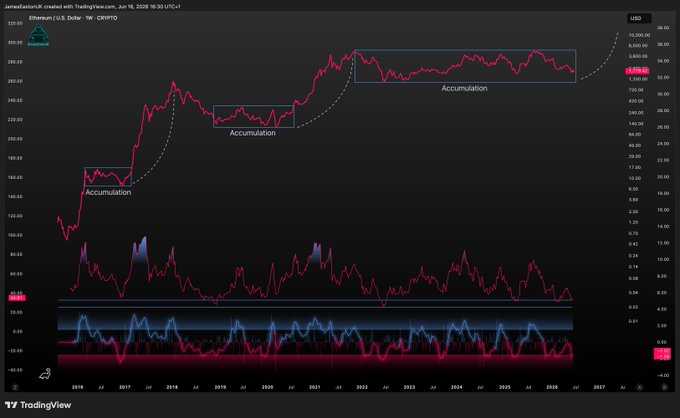The height and width of the screenshot is (418, 680).
Task: Click the pink 1,779.42 current price label
Action: tap(637, 71)
